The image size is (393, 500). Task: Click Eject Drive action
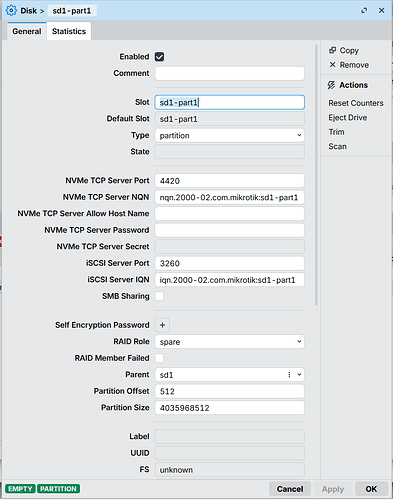[x=348, y=118]
